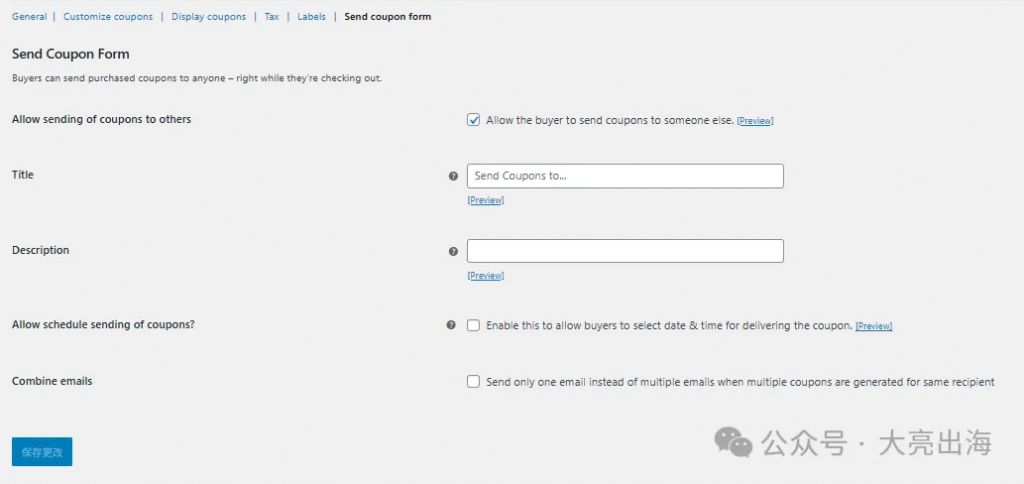
Task: Switch to Customize coupons tab
Action: click(108, 17)
